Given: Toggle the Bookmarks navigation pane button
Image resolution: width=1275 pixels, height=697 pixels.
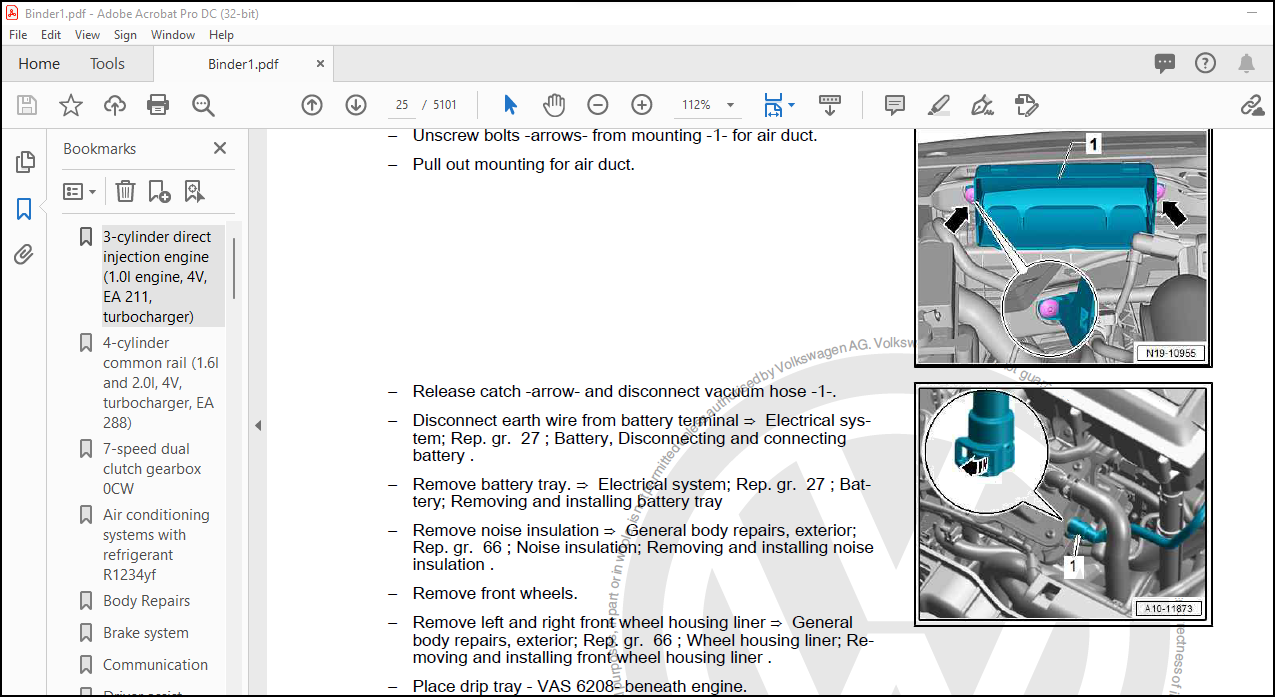Looking at the screenshot, I should pos(24,209).
